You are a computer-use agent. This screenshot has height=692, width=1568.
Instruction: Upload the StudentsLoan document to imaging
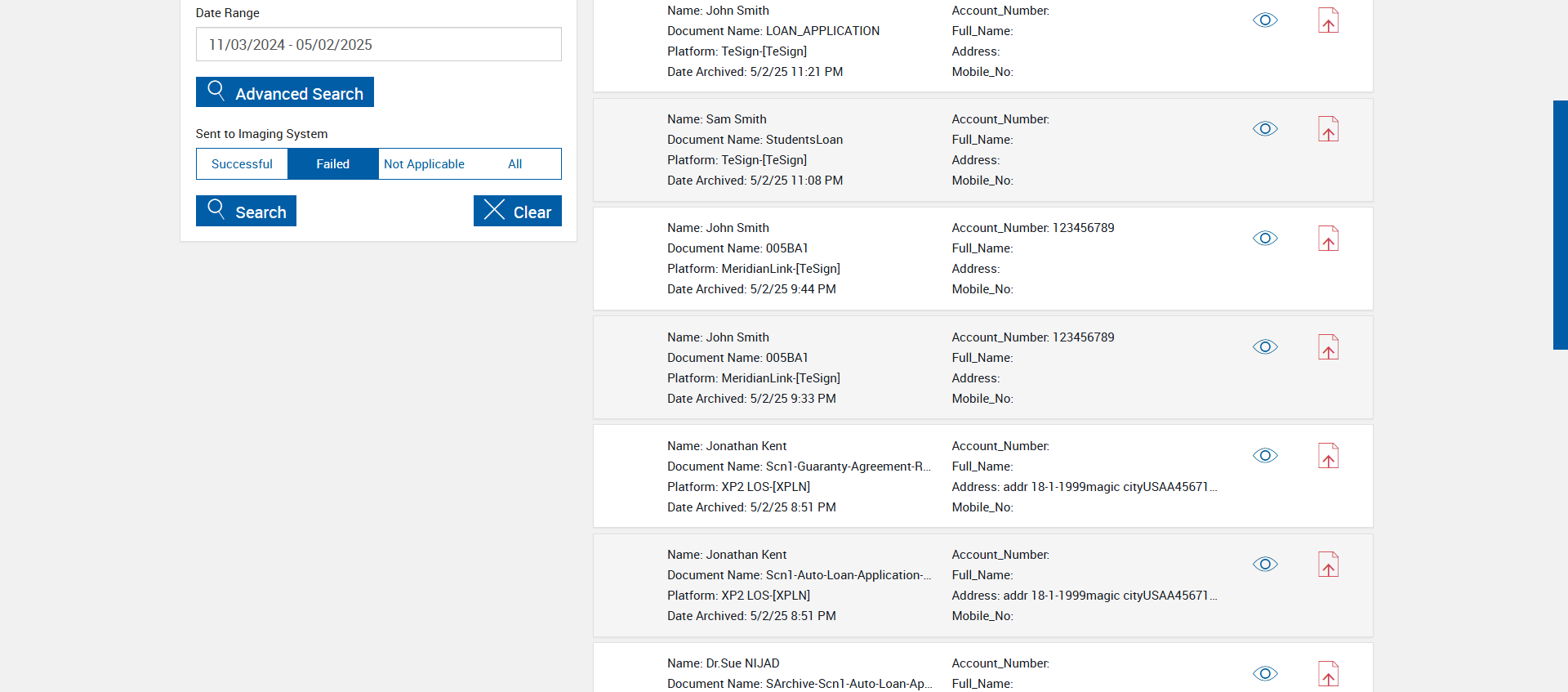(1329, 129)
